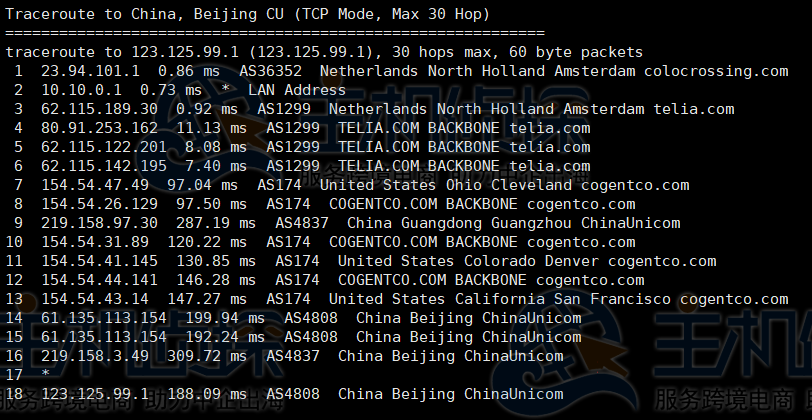This screenshot has height=420, width=812.
Task: Click the AS4837 label on hop 9
Action: tap(302, 223)
